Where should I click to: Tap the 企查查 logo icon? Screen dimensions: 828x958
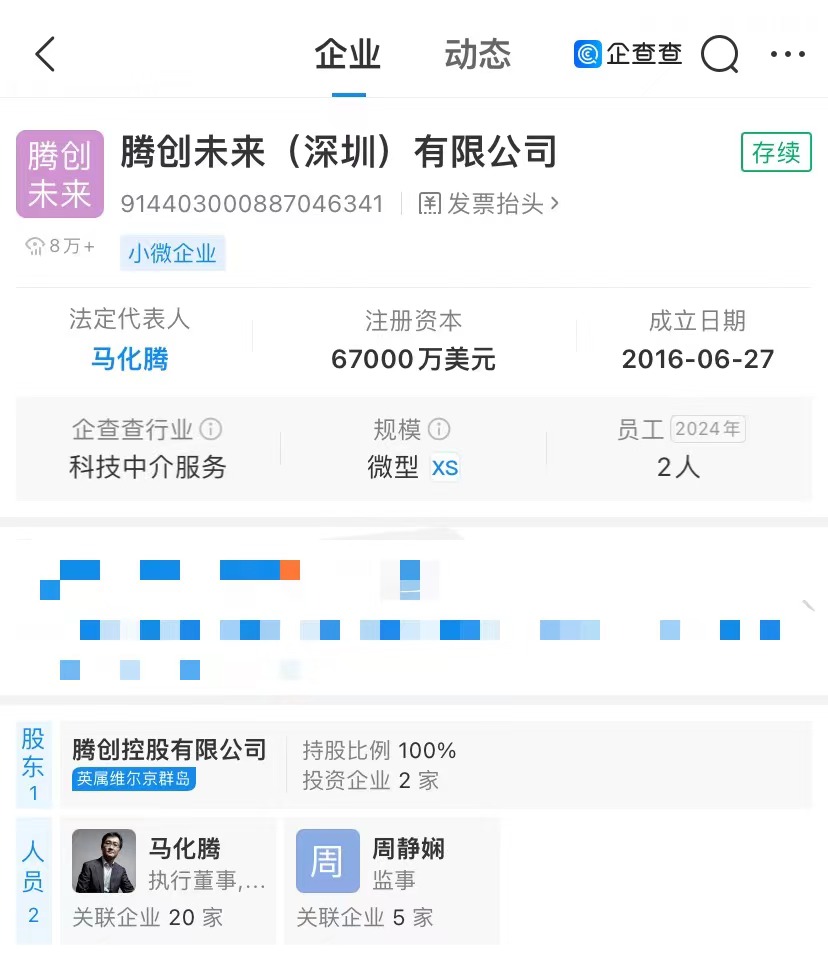point(587,54)
